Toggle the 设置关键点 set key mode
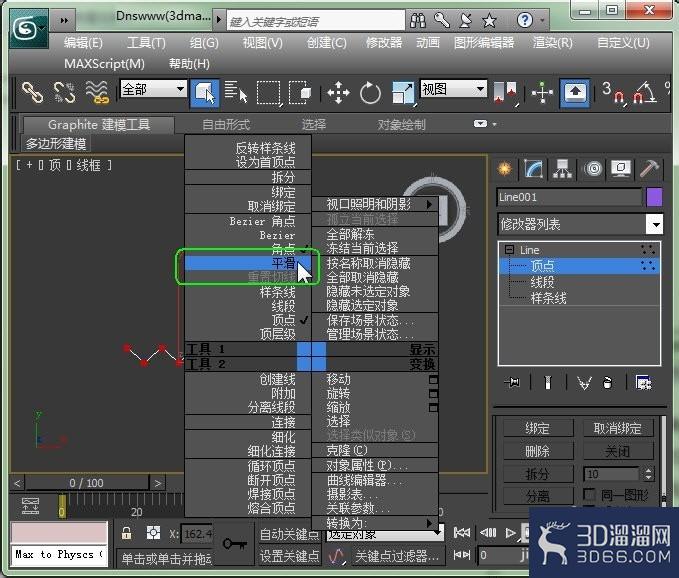The image size is (679, 578). coord(289,555)
